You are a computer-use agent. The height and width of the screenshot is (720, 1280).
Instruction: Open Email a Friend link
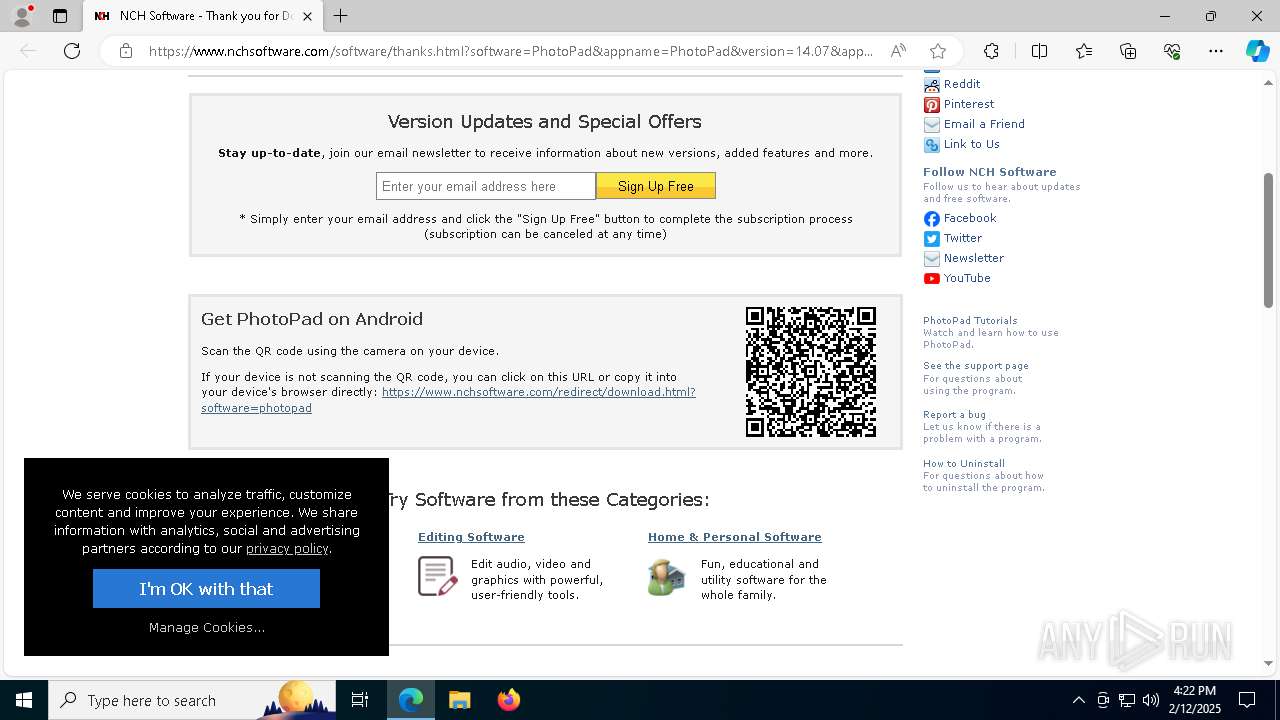click(x=984, y=124)
